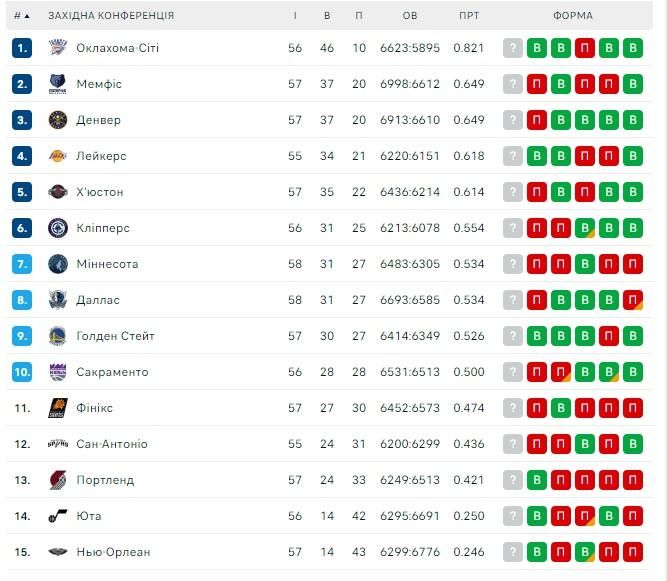Click New Orleans' last red П form badge
The height and width of the screenshot is (581, 667).
[632, 552]
